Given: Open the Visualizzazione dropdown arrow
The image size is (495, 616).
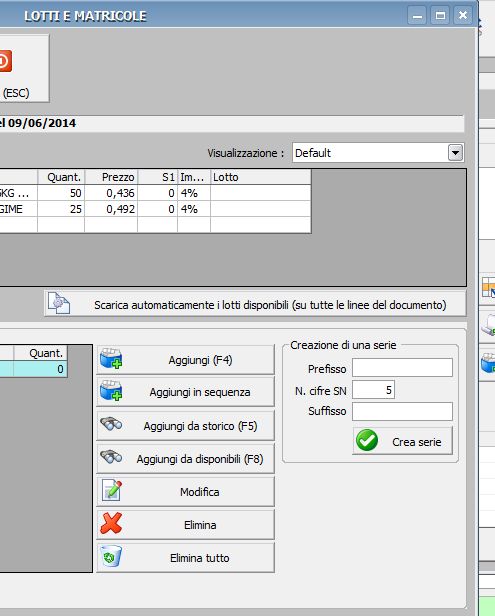Looking at the screenshot, I should coord(455,152).
